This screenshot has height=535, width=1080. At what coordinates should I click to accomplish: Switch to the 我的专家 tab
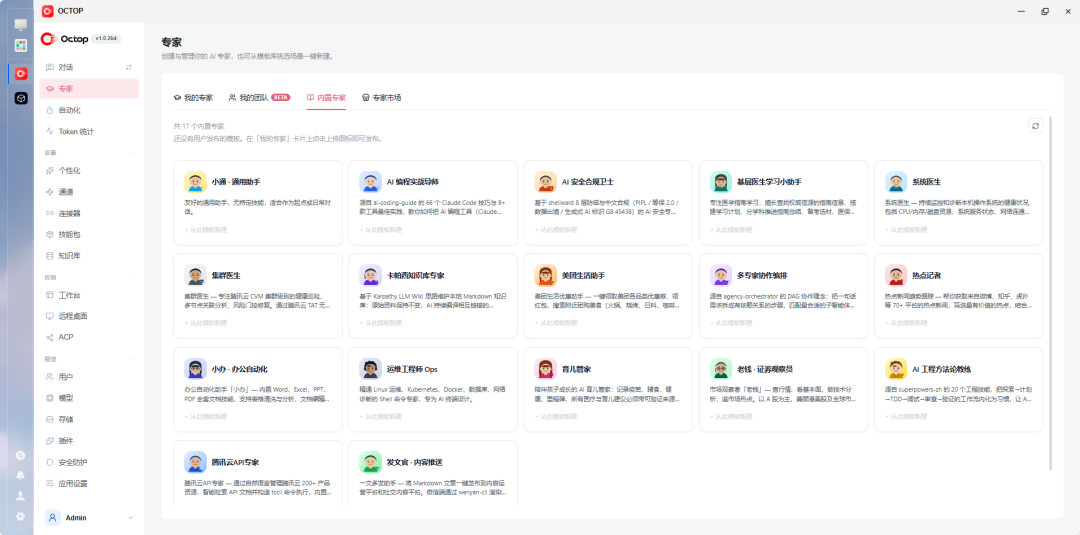tap(193, 98)
